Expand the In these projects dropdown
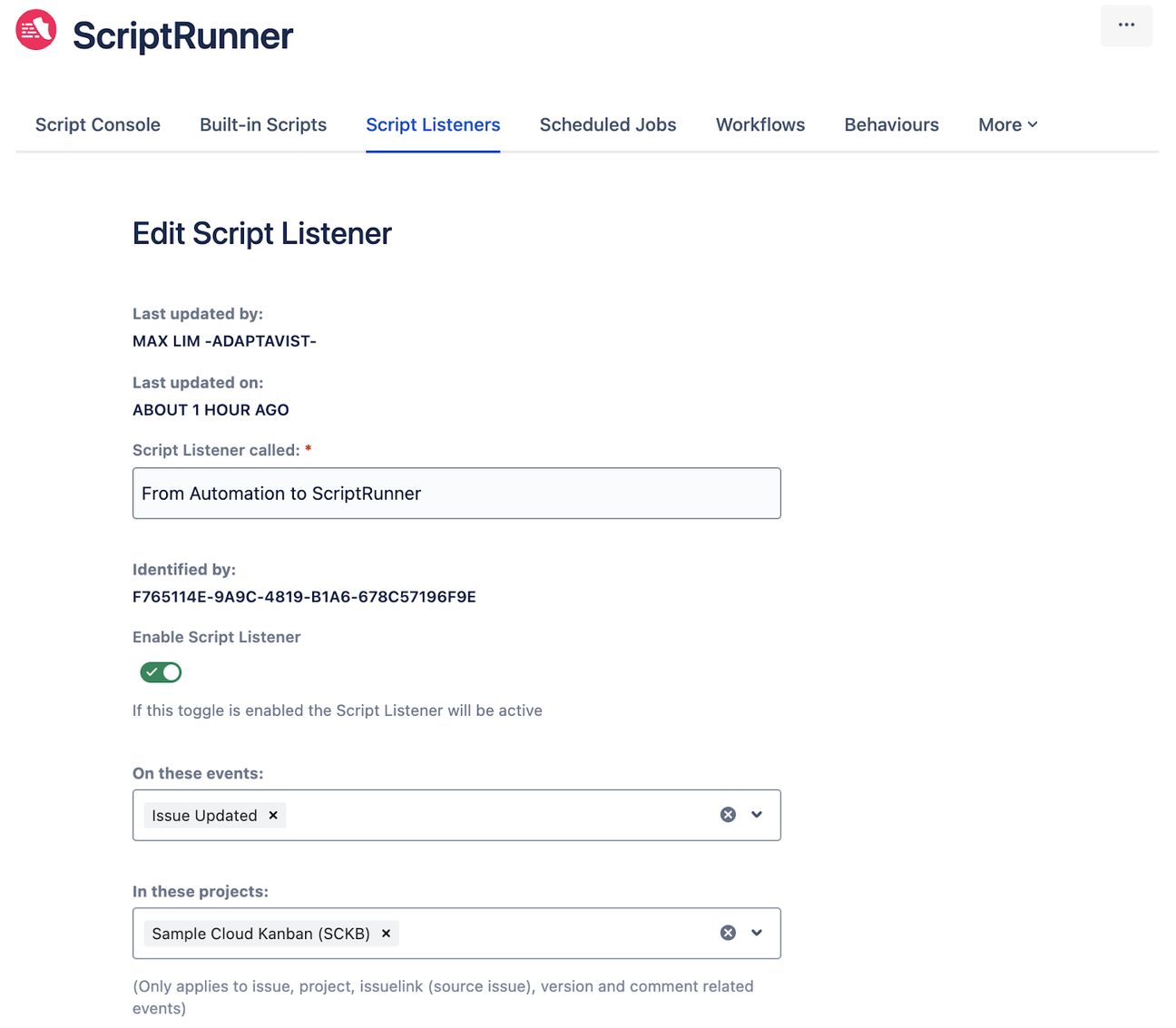 (756, 932)
